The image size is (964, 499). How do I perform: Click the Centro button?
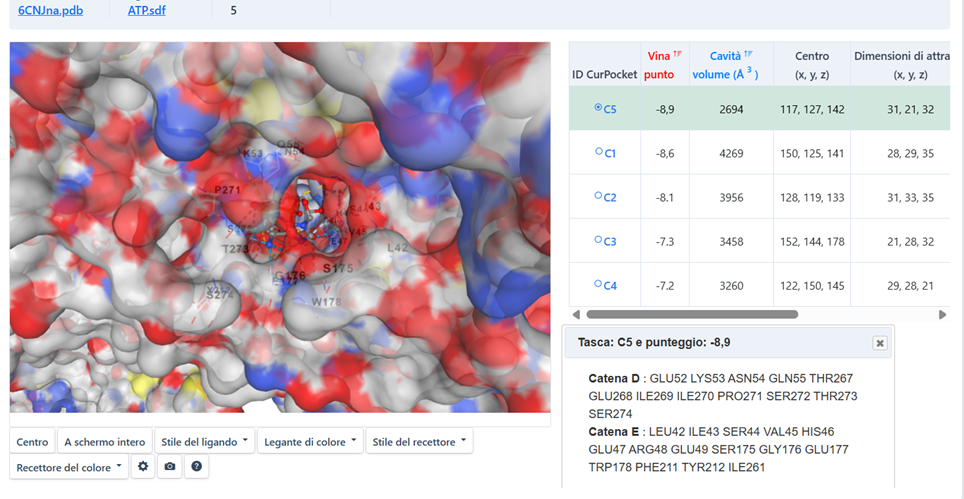[33, 441]
